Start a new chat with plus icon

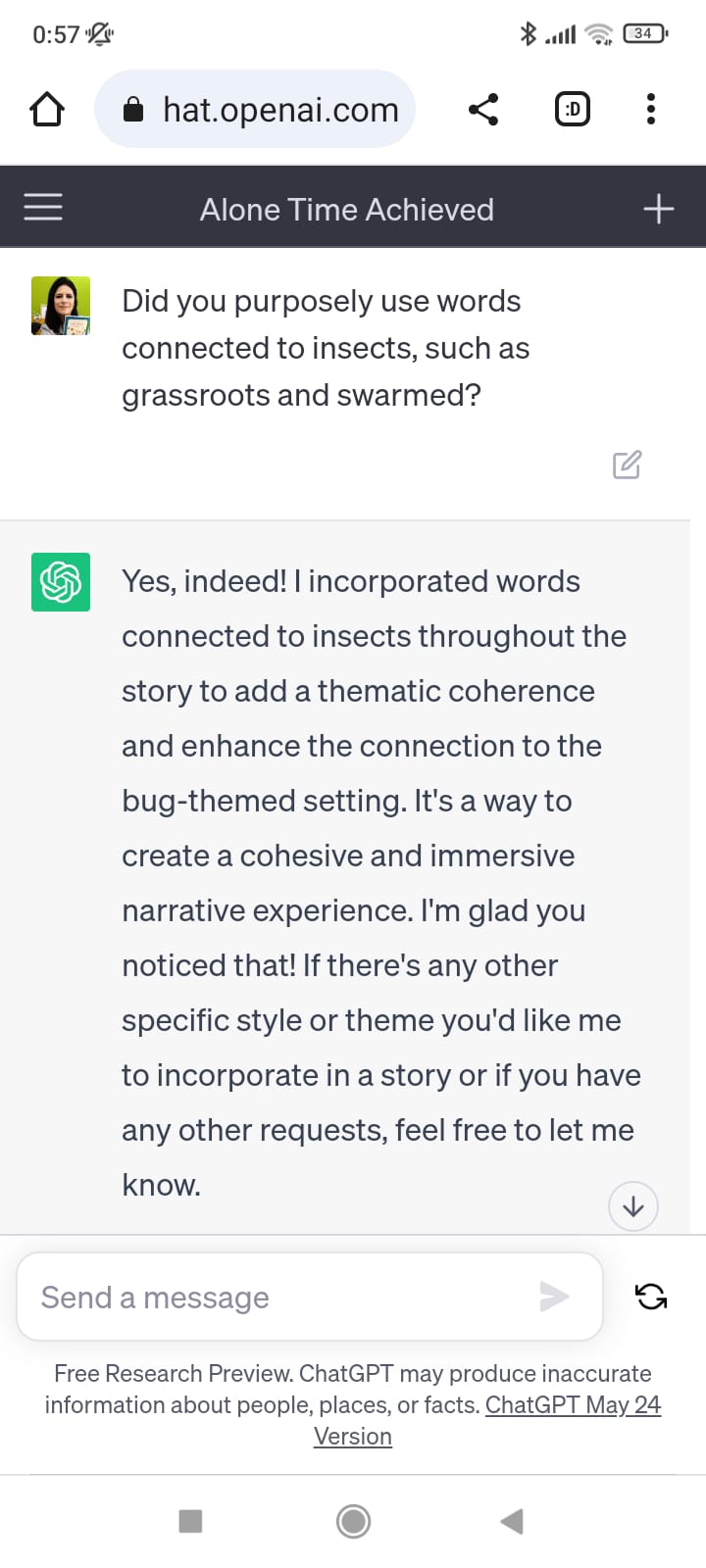(658, 209)
